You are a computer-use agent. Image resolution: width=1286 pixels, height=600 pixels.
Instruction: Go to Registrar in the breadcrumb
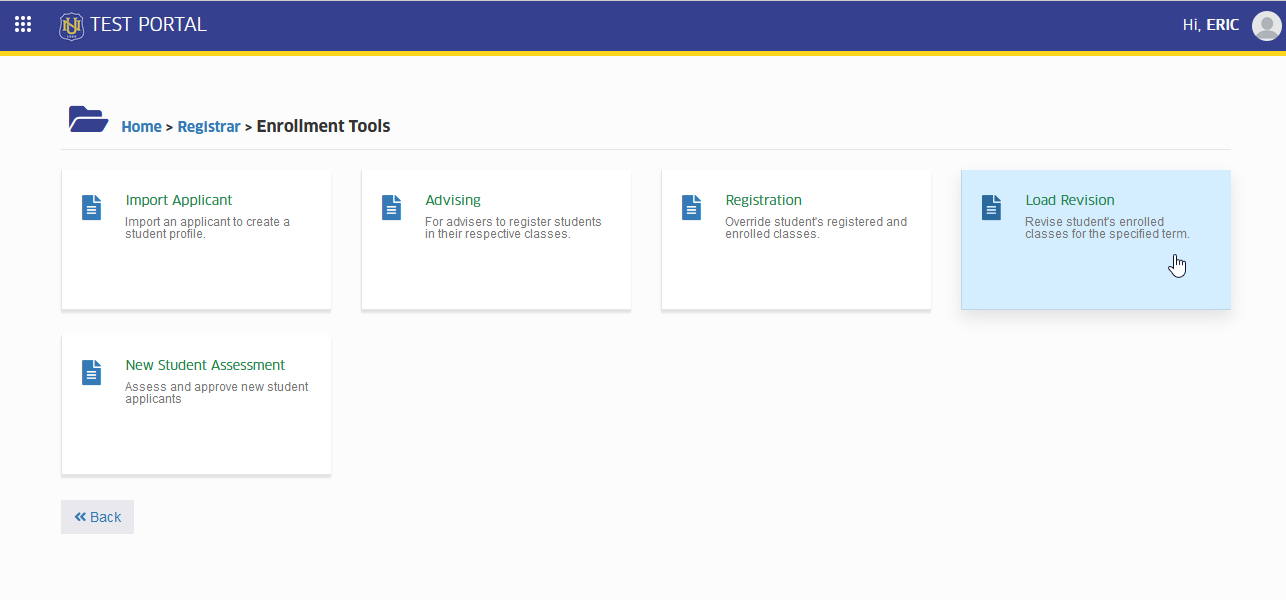click(x=209, y=127)
